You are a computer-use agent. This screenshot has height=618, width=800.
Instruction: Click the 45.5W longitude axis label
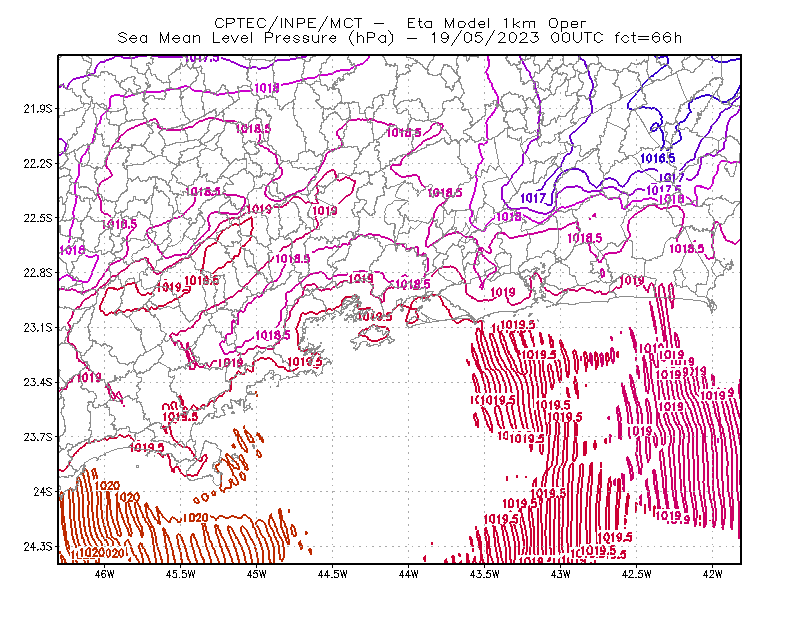pos(181,574)
